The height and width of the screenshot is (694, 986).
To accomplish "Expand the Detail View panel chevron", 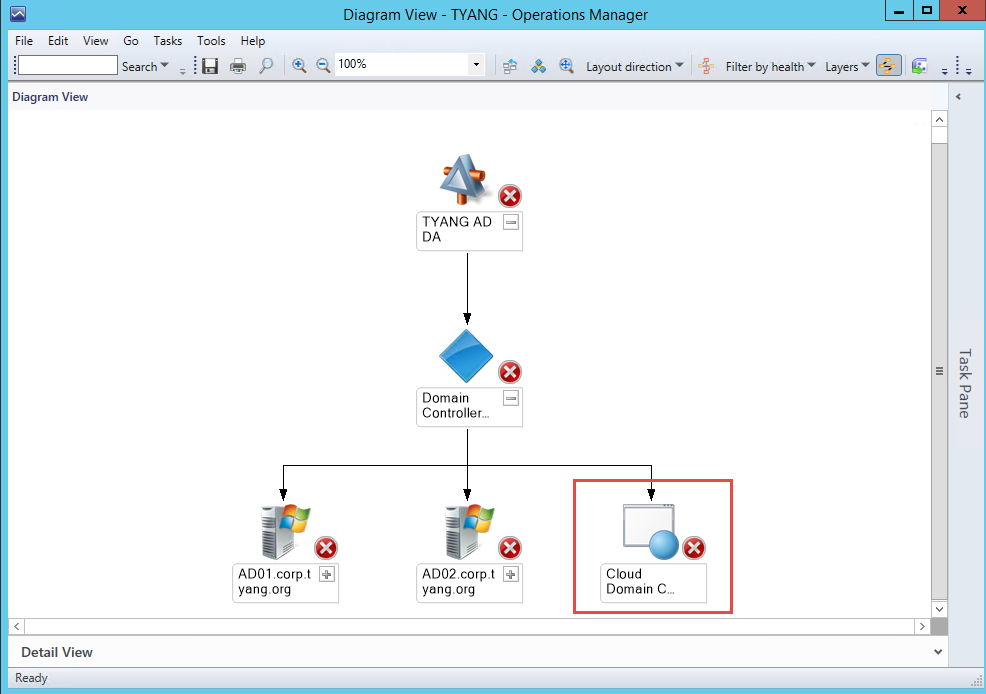I will [x=938, y=652].
